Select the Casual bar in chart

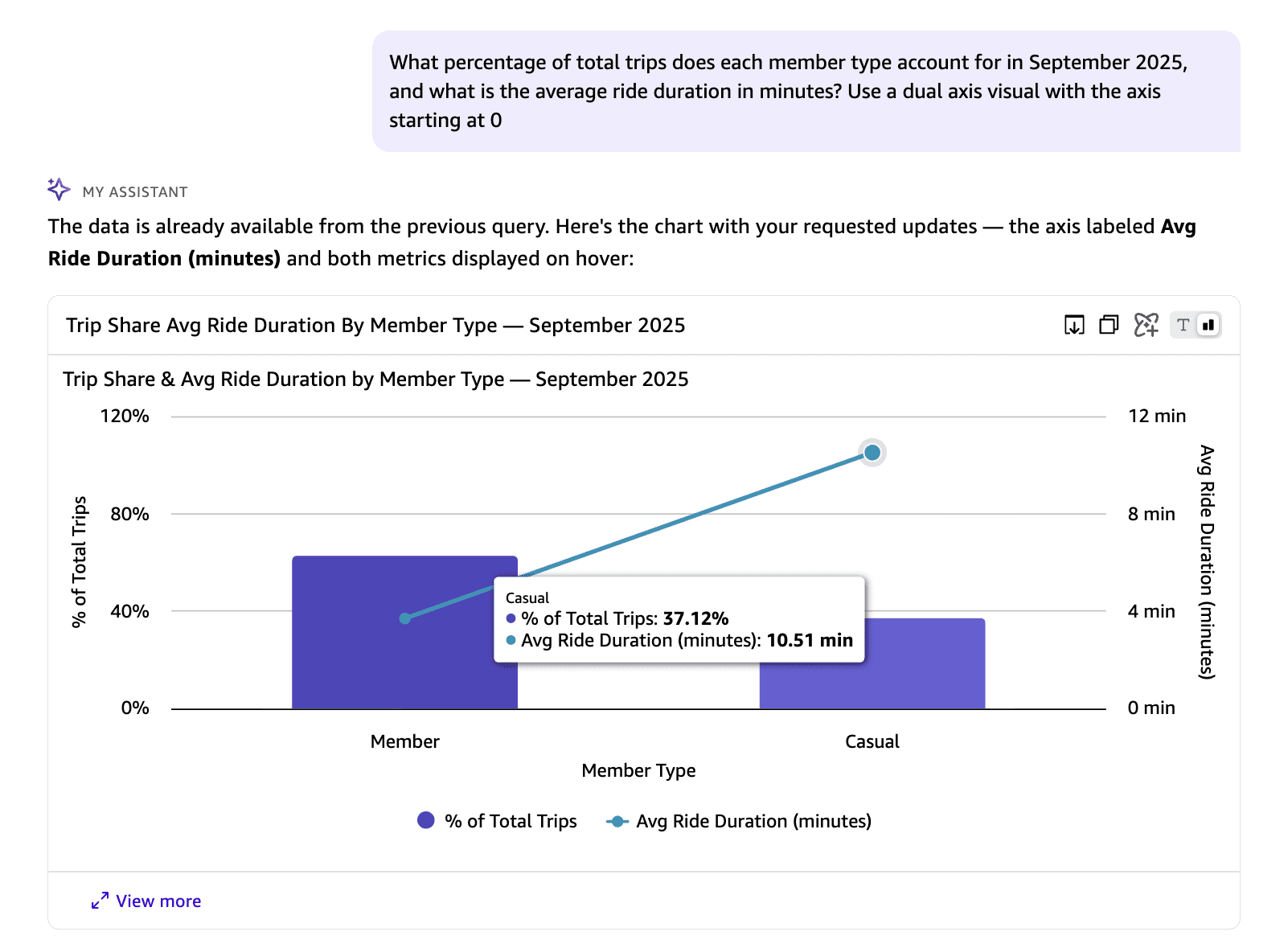(872, 663)
